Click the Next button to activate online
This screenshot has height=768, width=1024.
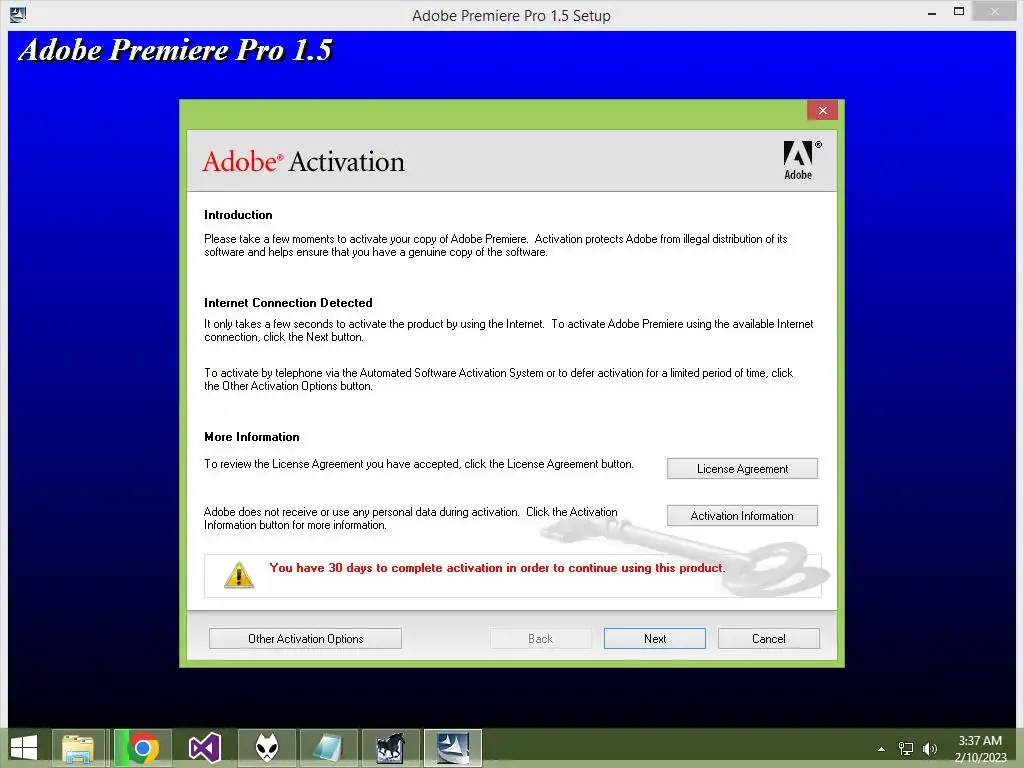coord(654,639)
